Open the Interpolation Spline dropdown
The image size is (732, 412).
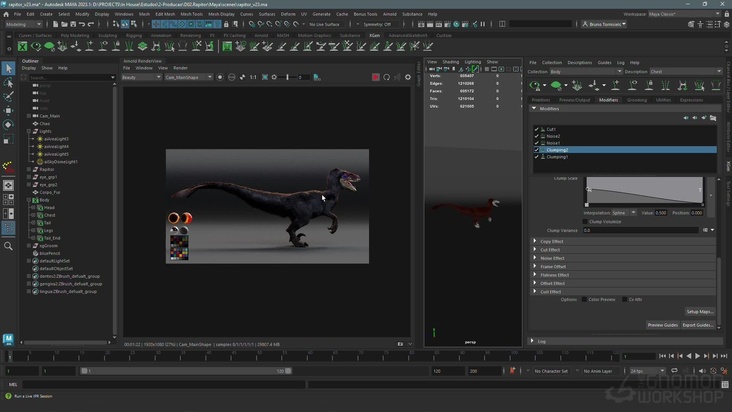point(623,212)
